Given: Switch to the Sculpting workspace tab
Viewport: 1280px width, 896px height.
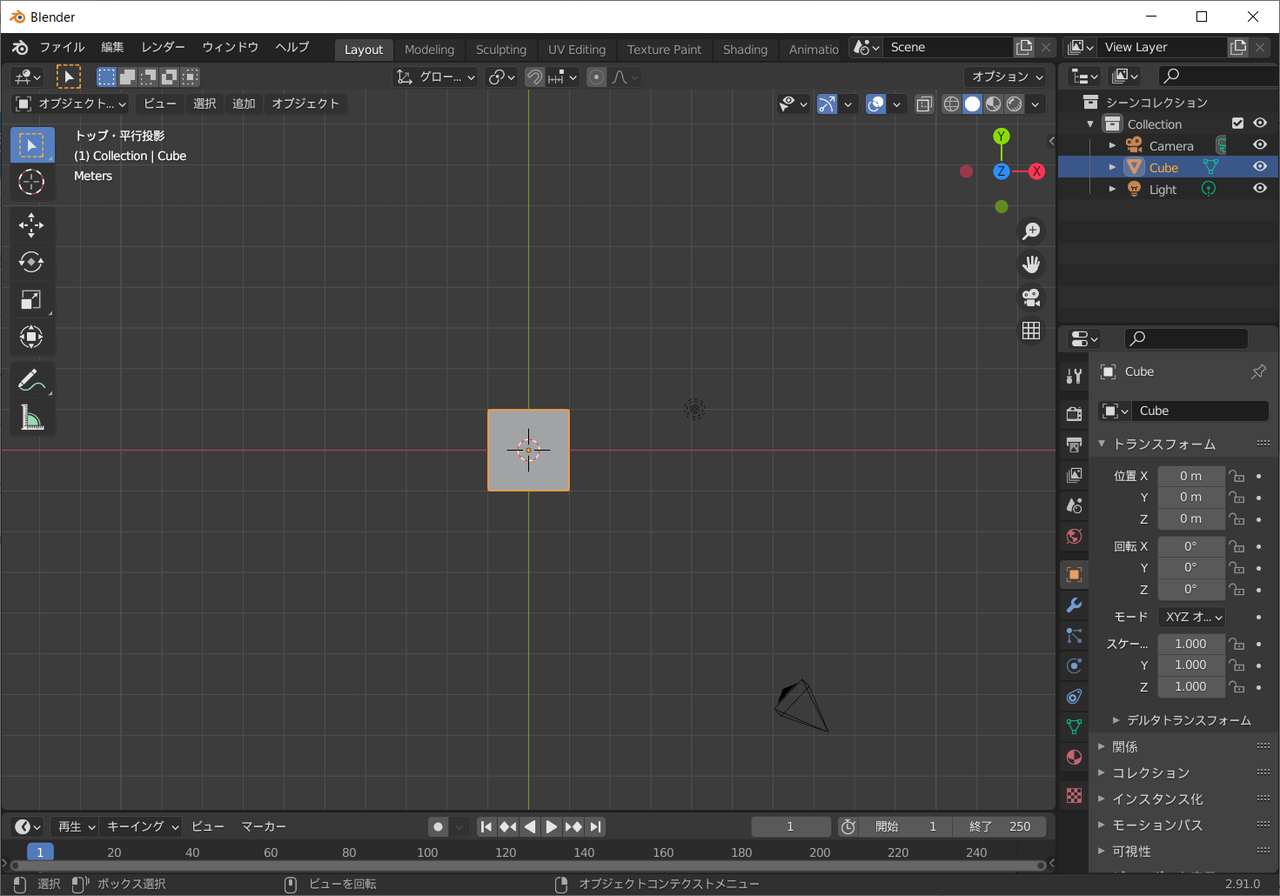Looking at the screenshot, I should click(501, 49).
